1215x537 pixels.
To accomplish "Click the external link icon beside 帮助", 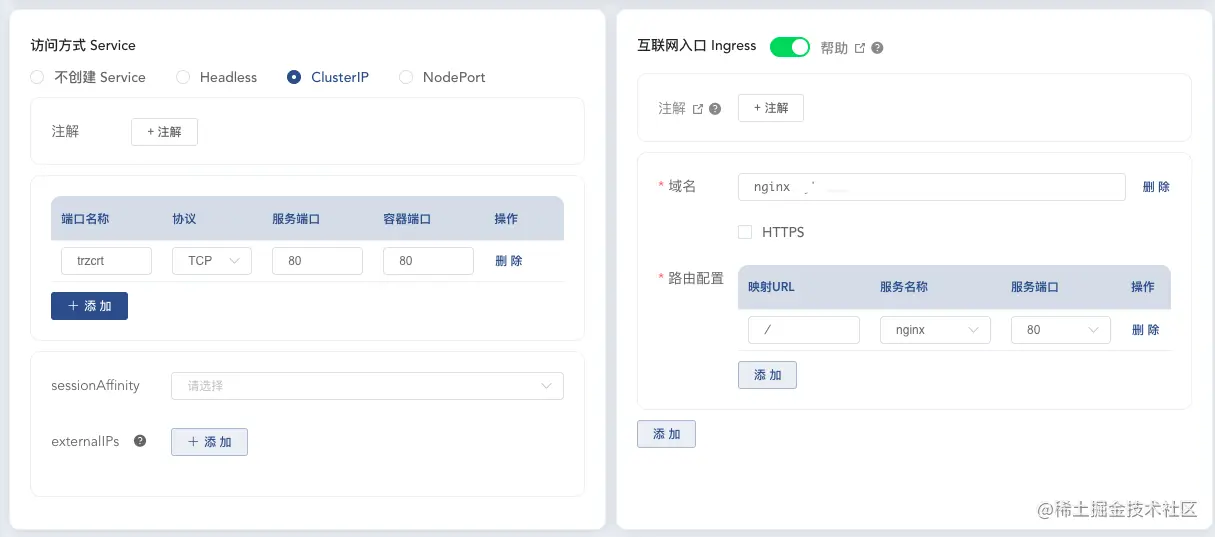I will coord(859,48).
